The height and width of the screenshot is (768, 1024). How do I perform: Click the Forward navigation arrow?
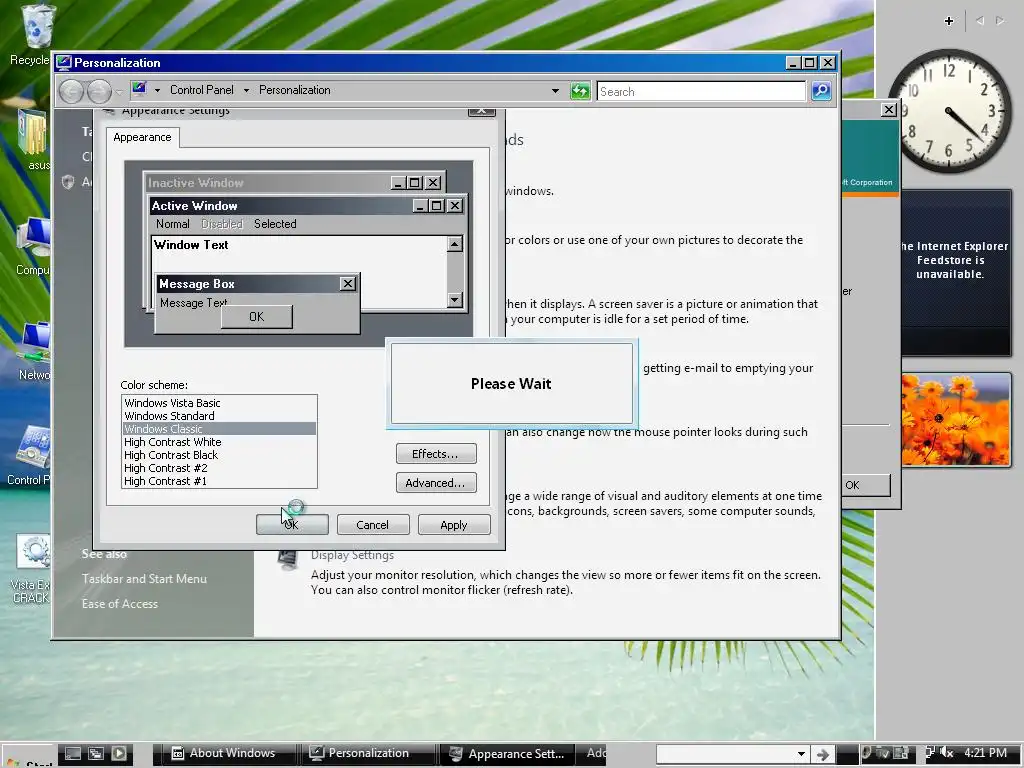click(x=99, y=91)
